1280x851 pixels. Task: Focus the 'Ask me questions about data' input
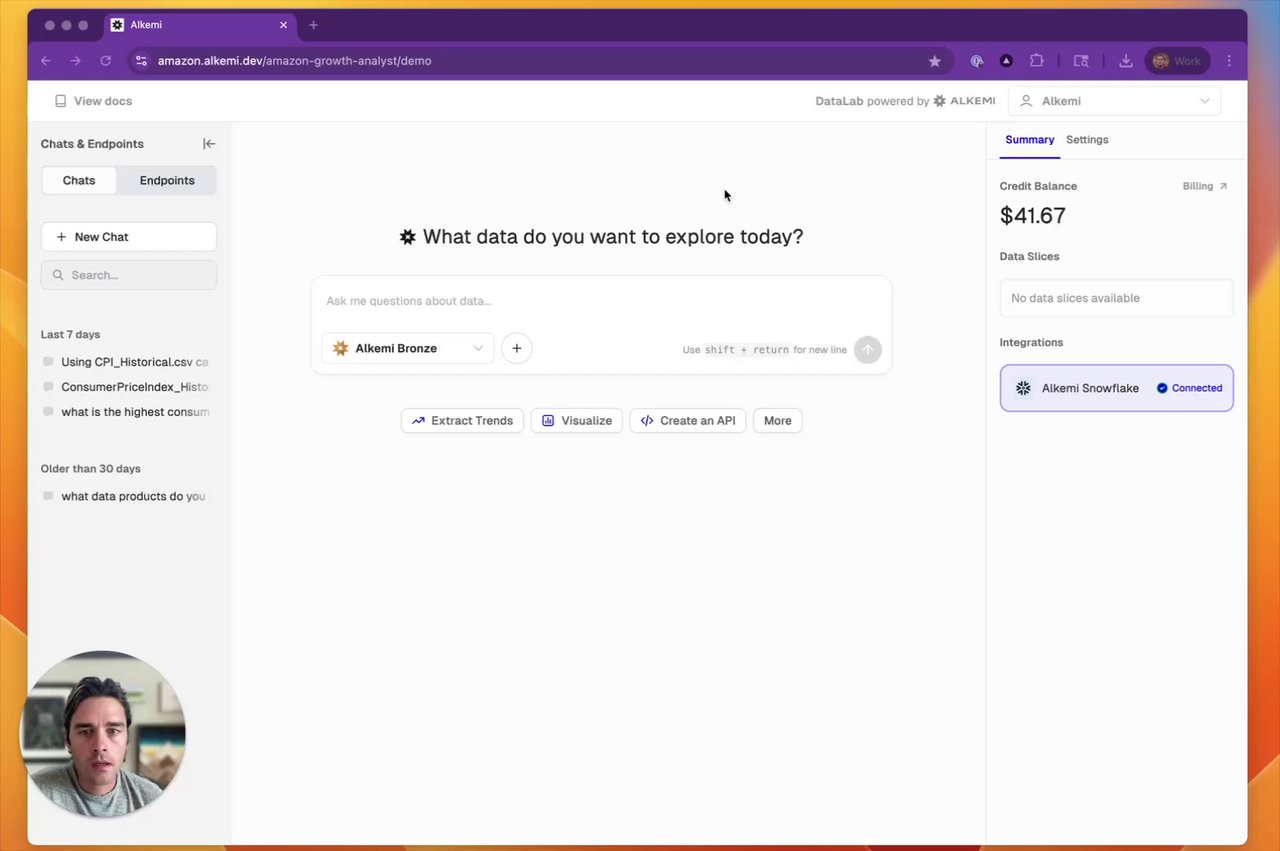click(600, 301)
